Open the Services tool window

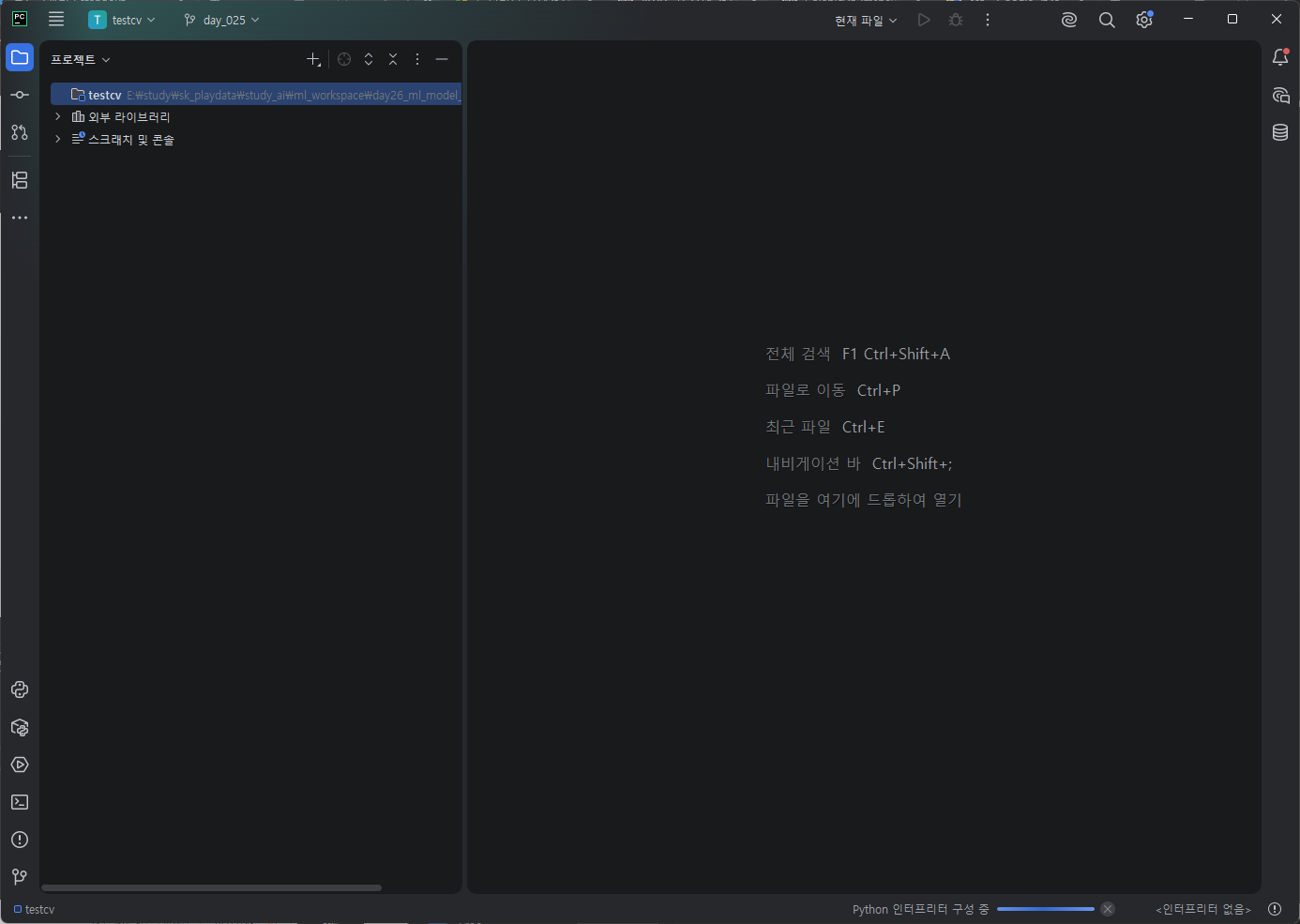coord(20,765)
